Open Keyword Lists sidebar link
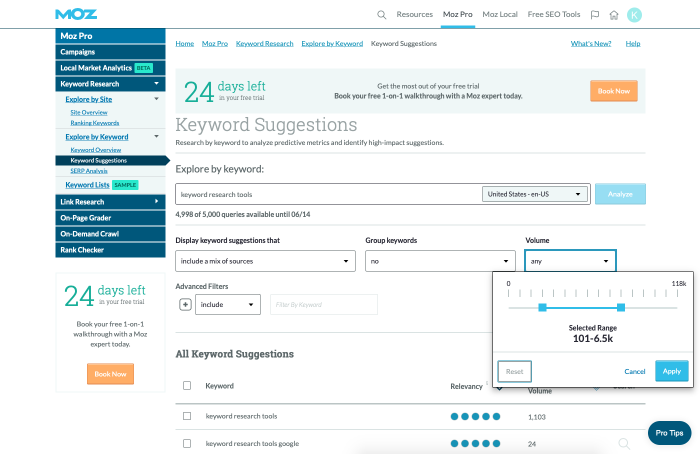The height and width of the screenshot is (454, 700). 87,185
